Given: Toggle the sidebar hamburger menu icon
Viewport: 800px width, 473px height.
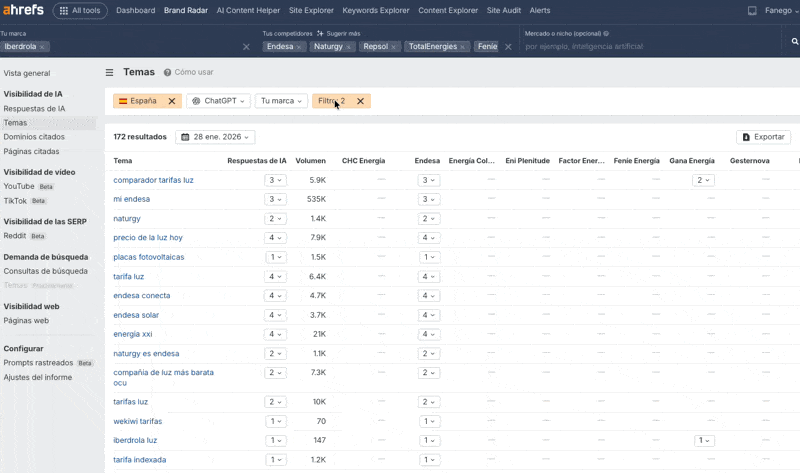Looking at the screenshot, I should 110,72.
